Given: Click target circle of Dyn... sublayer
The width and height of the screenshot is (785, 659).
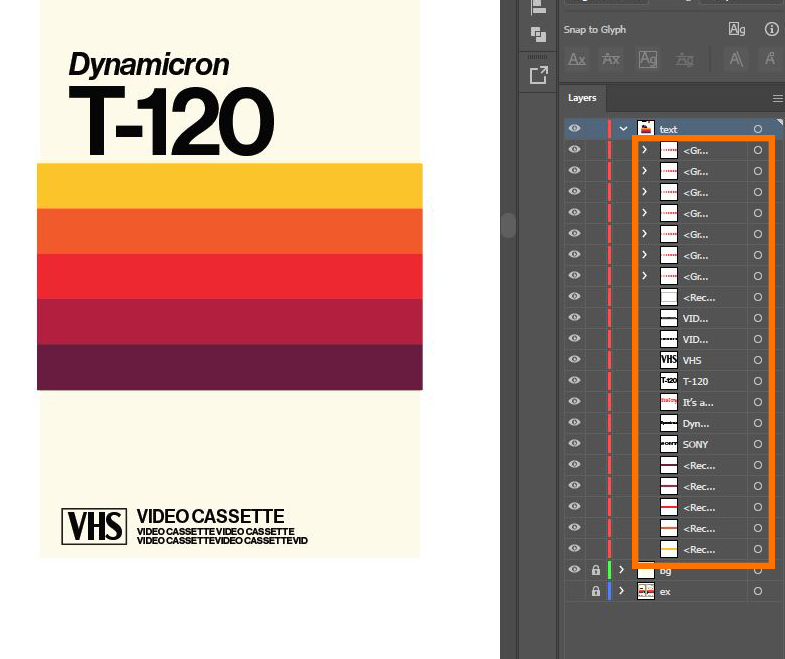Looking at the screenshot, I should tap(758, 423).
